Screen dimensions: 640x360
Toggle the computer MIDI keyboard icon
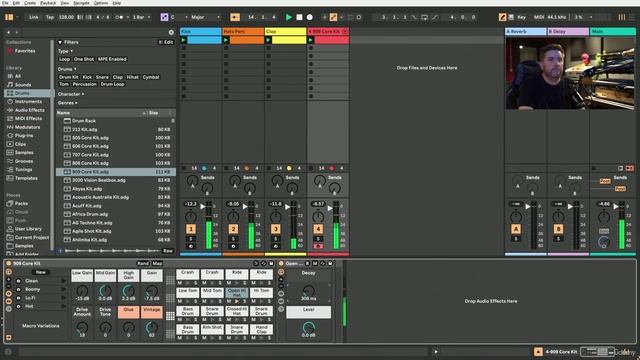(511, 17)
